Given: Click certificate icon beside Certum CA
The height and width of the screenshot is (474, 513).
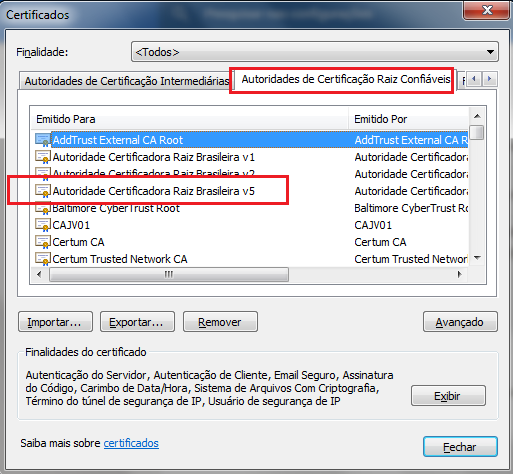Looking at the screenshot, I should 43,242.
